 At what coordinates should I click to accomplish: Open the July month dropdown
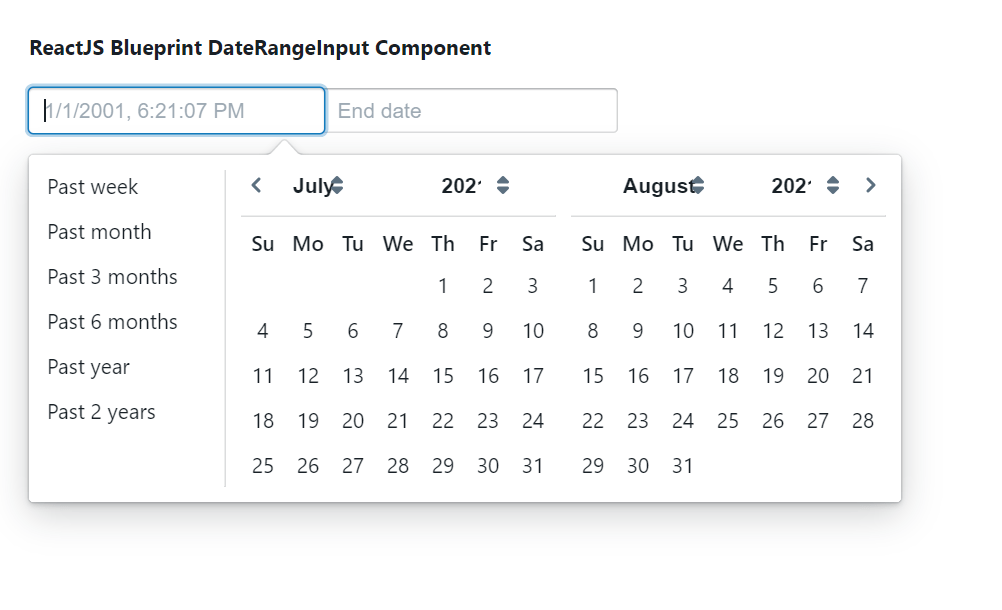point(312,185)
